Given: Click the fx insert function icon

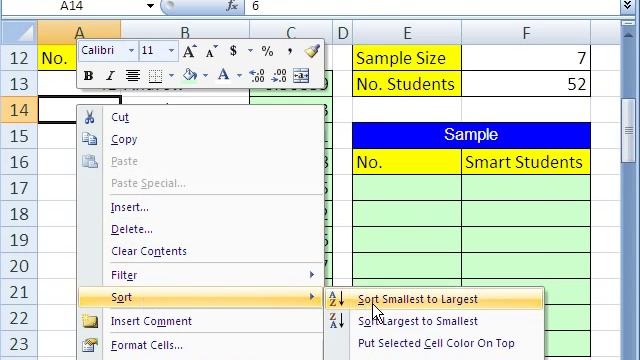Looking at the screenshot, I should pos(232,6).
